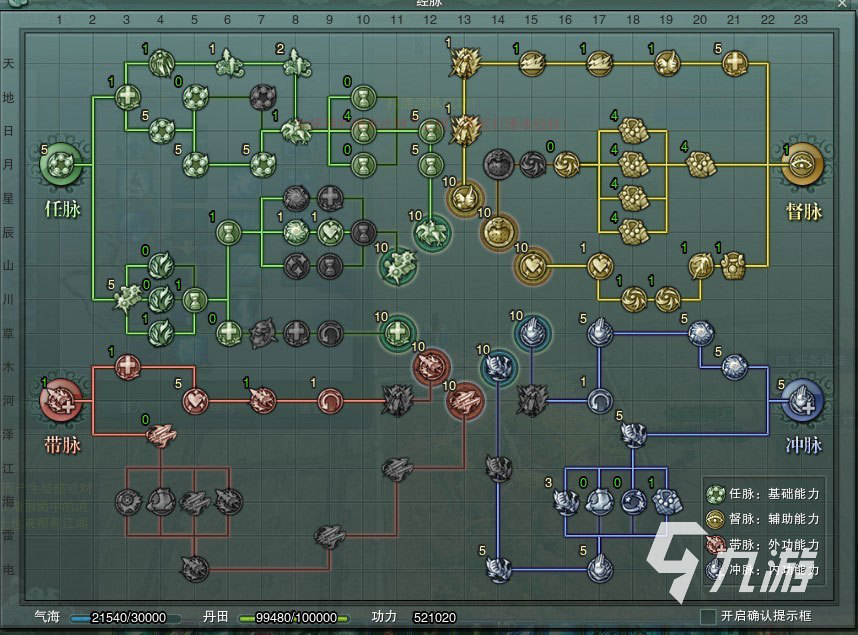This screenshot has width=858, height=635.
Task: Click the row label 电
Action: (8, 569)
